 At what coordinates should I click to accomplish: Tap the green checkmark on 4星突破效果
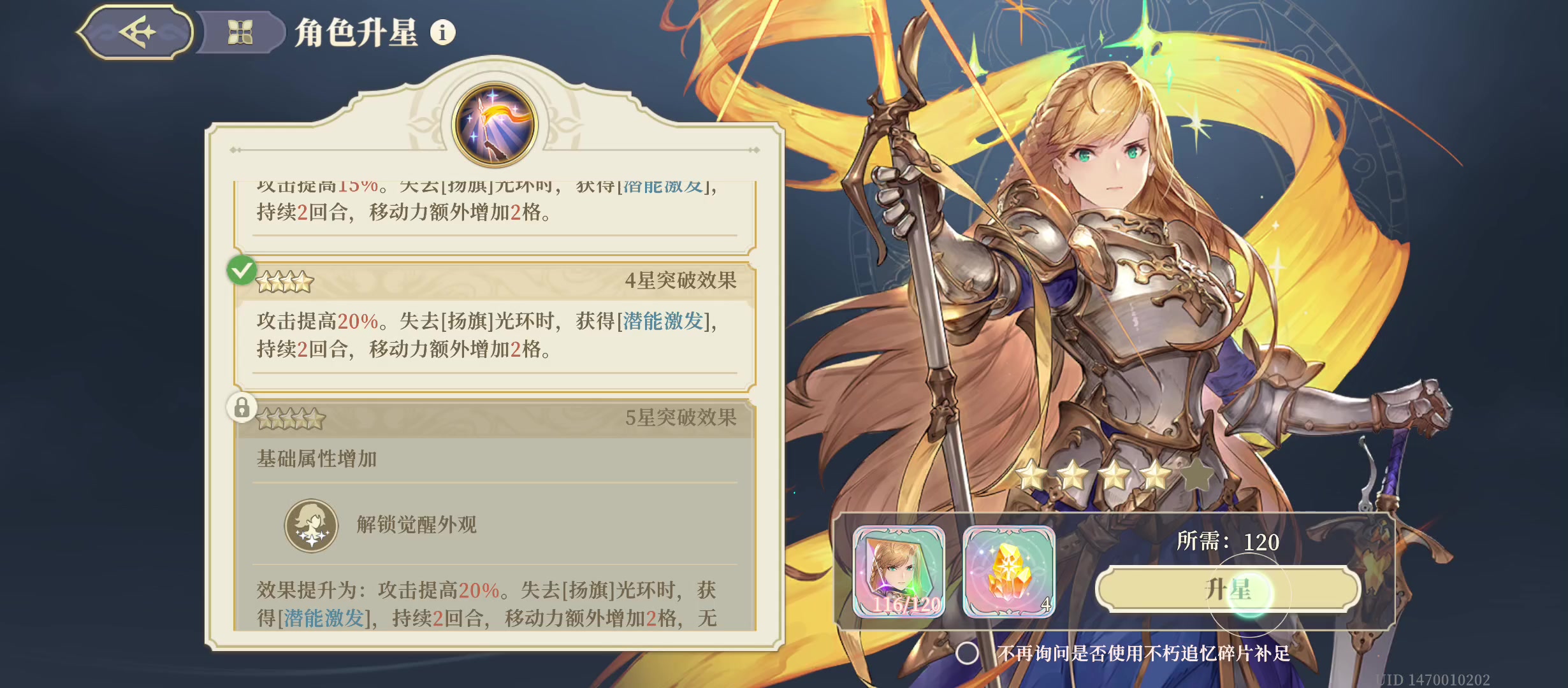(242, 270)
